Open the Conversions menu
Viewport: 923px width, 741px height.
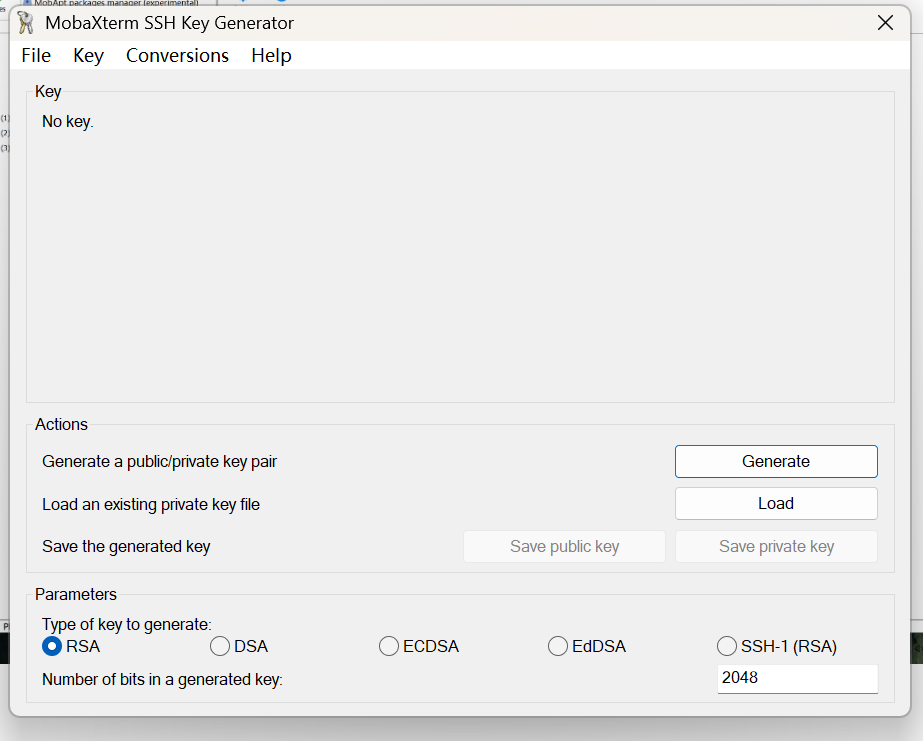pyautogui.click(x=177, y=55)
